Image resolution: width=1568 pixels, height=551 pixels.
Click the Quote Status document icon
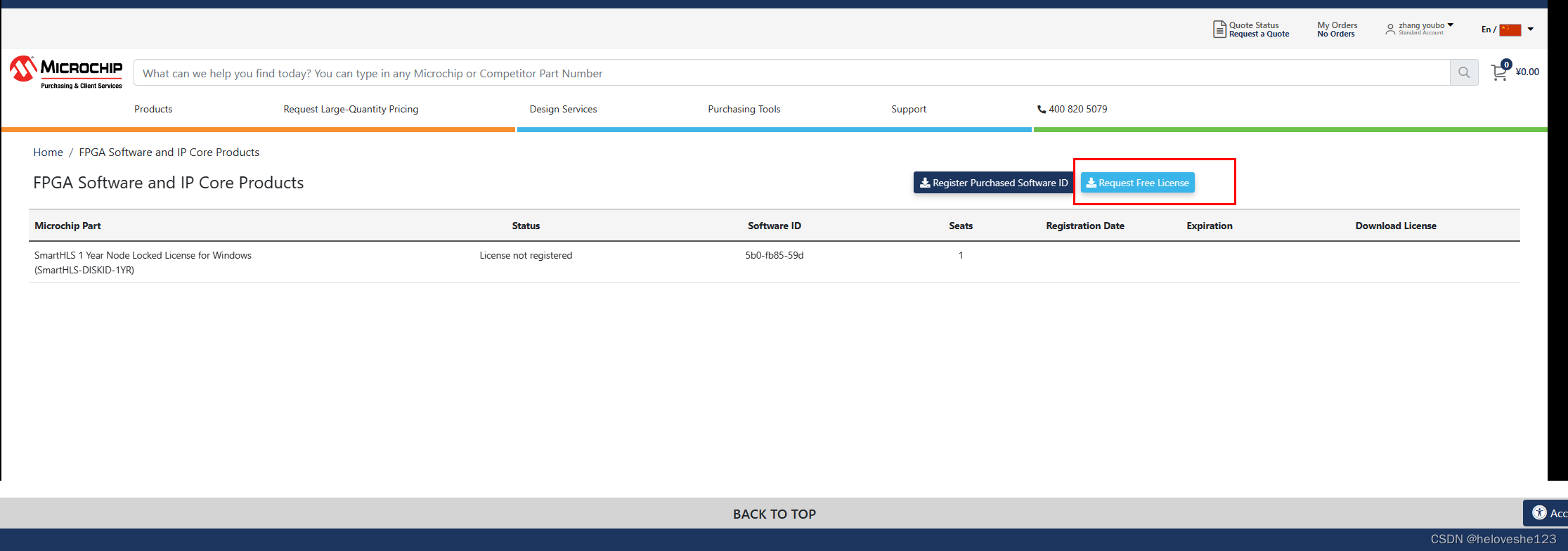coord(1219,30)
